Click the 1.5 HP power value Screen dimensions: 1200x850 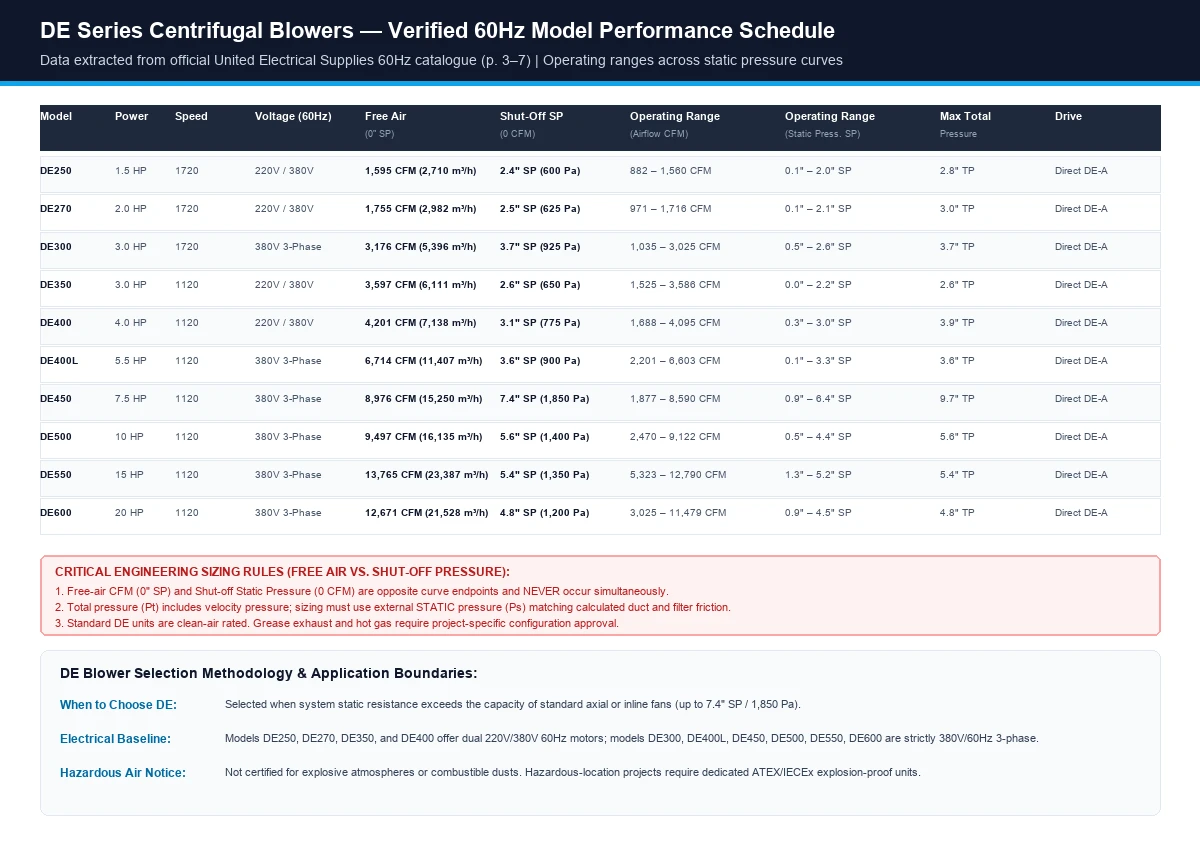point(130,171)
